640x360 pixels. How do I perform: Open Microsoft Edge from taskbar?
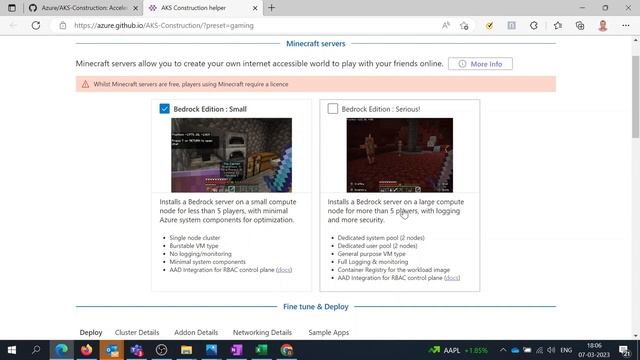pos(62,350)
